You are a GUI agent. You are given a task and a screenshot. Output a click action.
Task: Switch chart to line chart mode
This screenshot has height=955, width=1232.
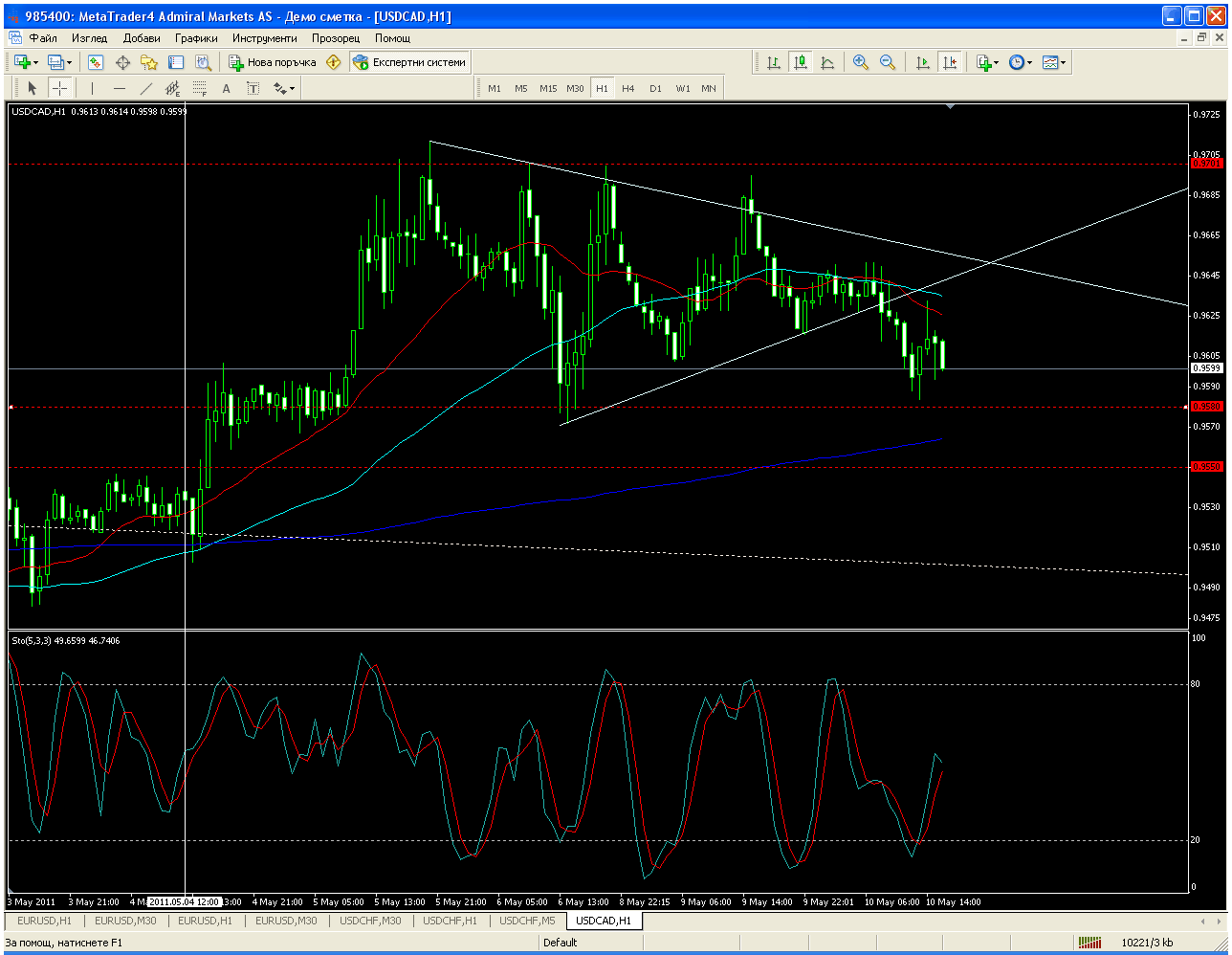(x=827, y=62)
